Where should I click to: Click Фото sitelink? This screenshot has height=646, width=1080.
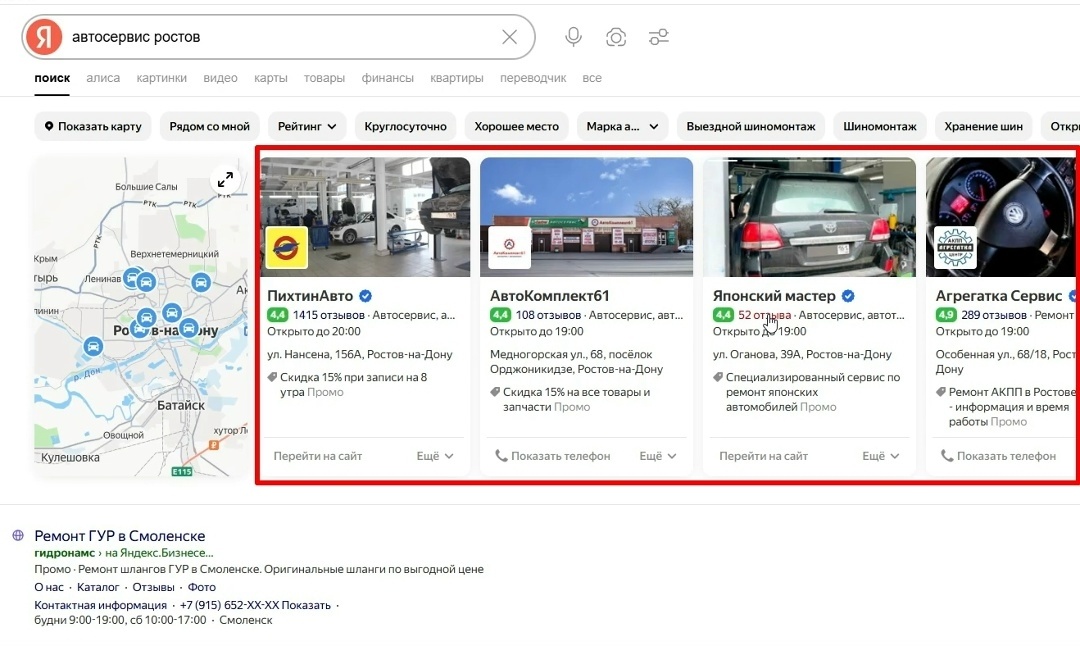pos(202,587)
